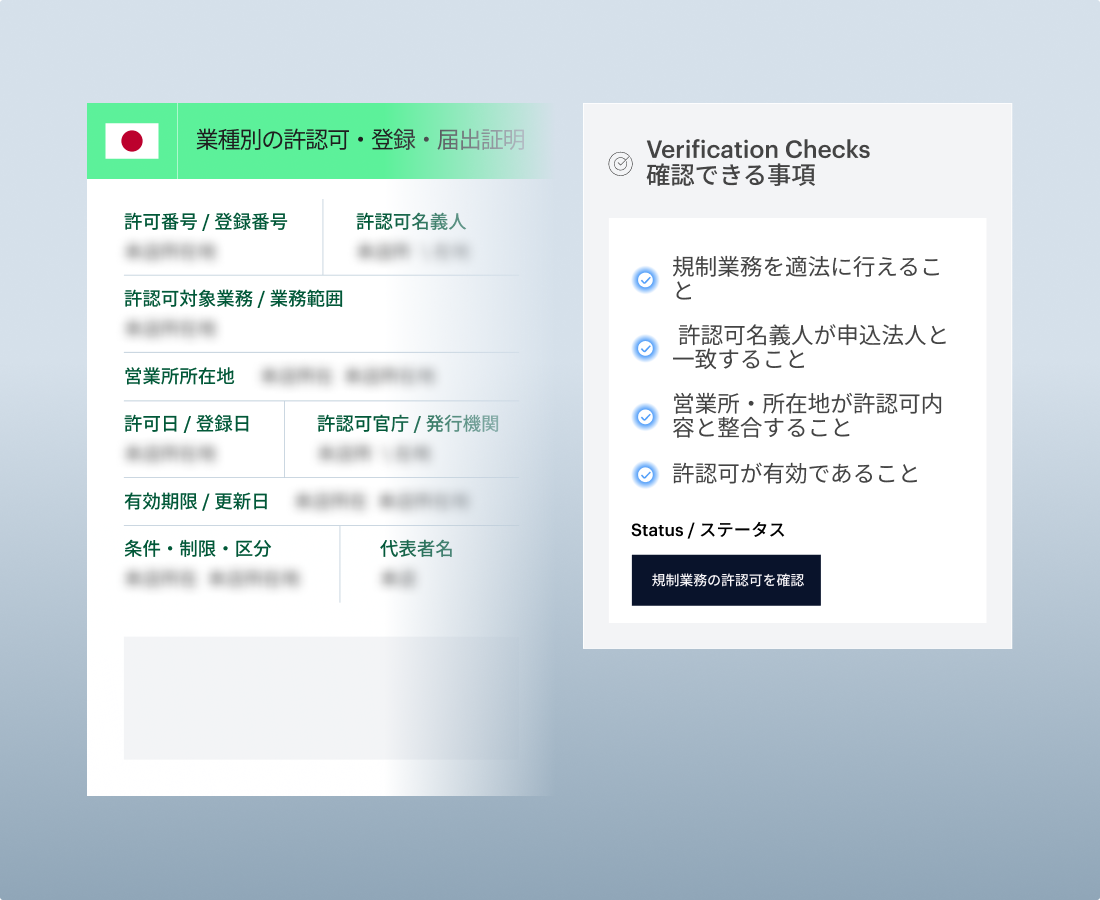Click the Status / ステータス label

(708, 530)
